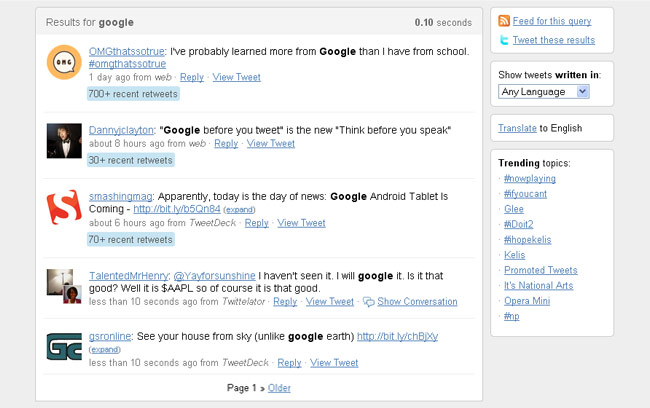Open OMGthatssotrue avatar image
The image size is (650, 408).
(x=64, y=62)
